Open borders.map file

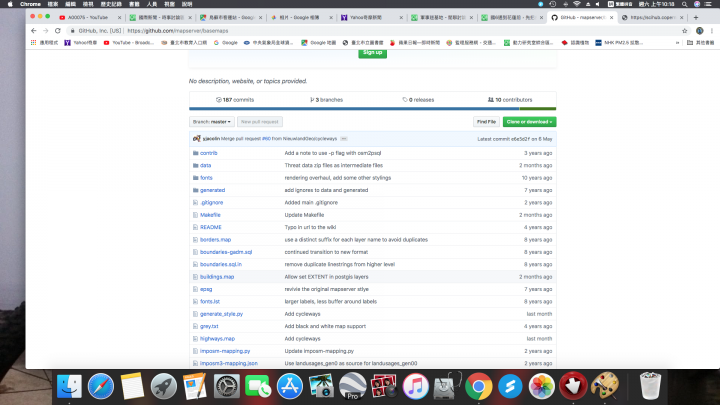[215, 240]
